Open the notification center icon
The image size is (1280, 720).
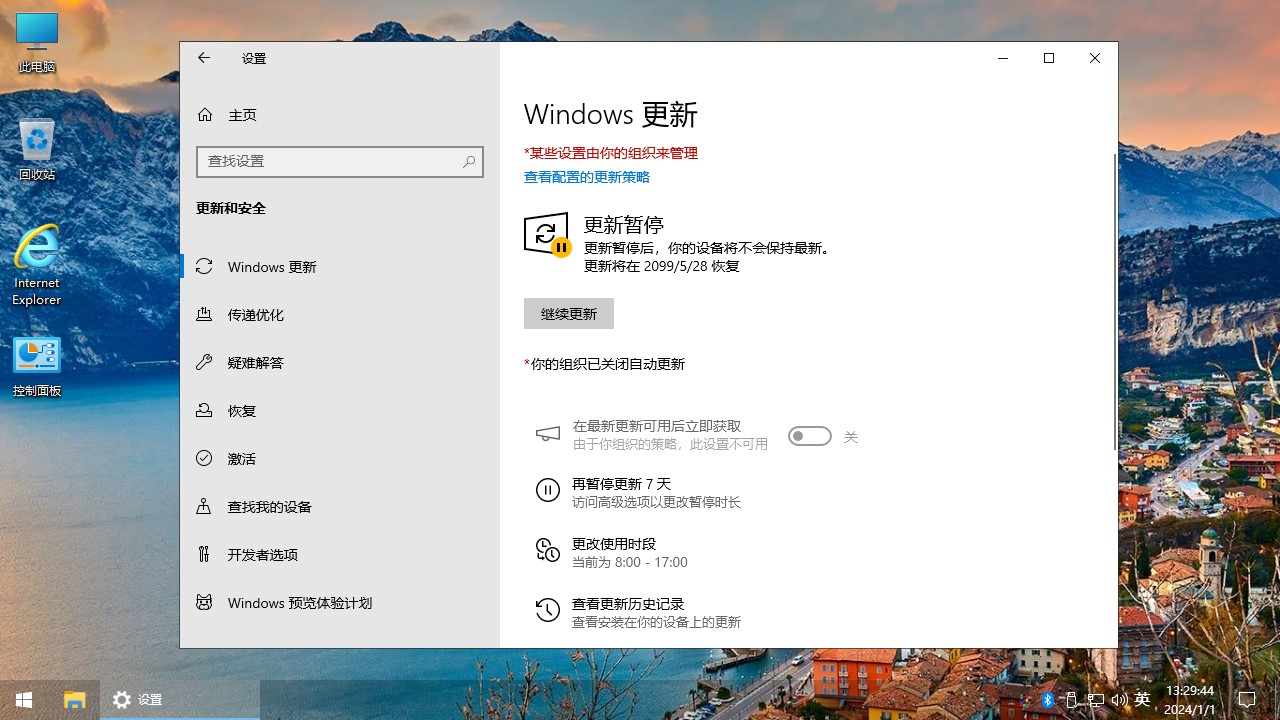click(1247, 700)
